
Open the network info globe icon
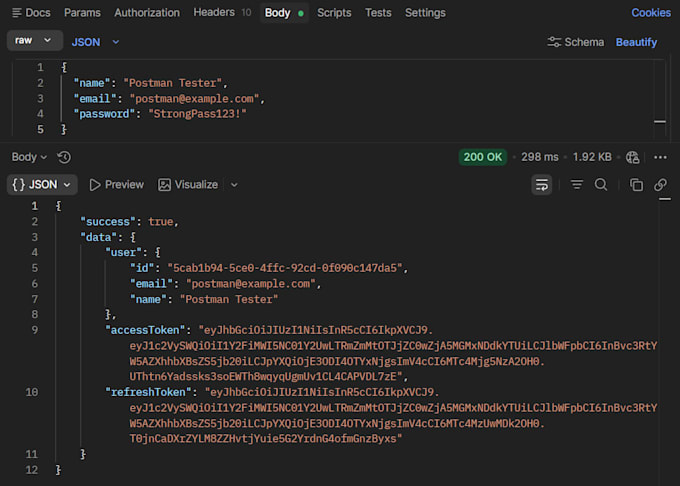(x=632, y=157)
